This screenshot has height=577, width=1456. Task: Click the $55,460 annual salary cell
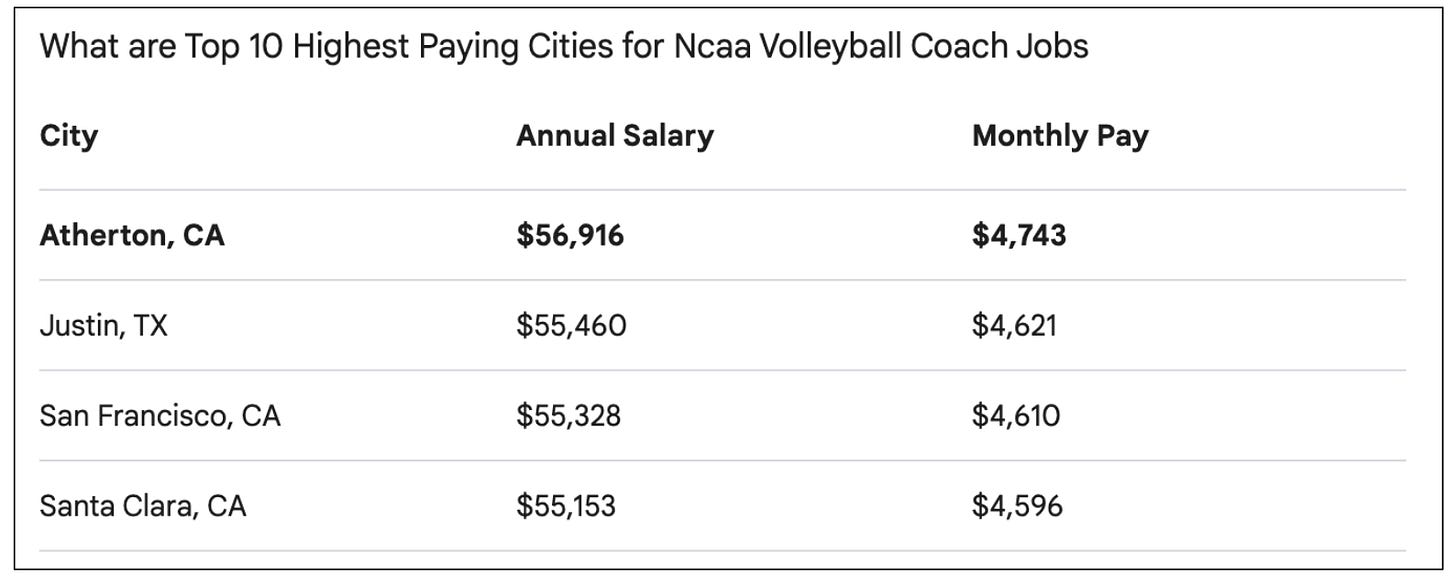pyautogui.click(x=571, y=326)
